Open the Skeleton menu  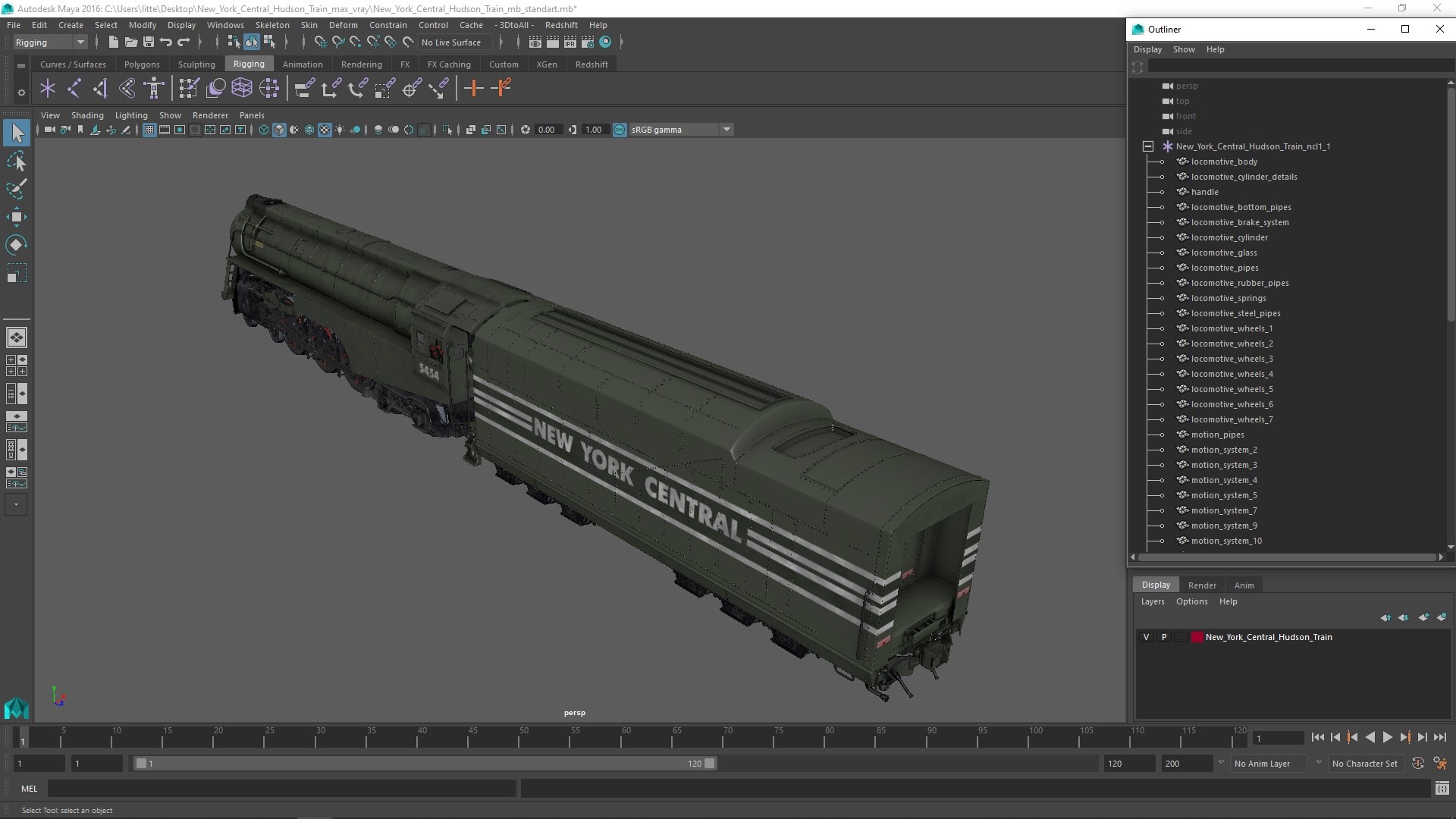click(x=272, y=25)
